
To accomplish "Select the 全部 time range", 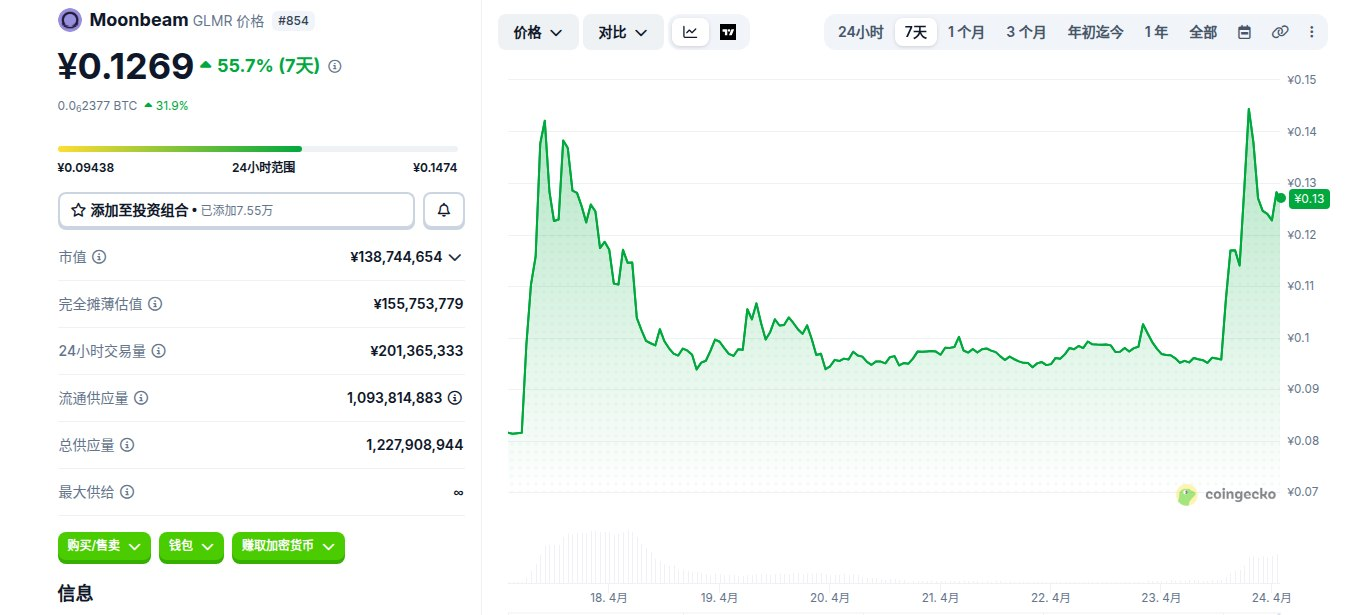I will tap(1203, 32).
